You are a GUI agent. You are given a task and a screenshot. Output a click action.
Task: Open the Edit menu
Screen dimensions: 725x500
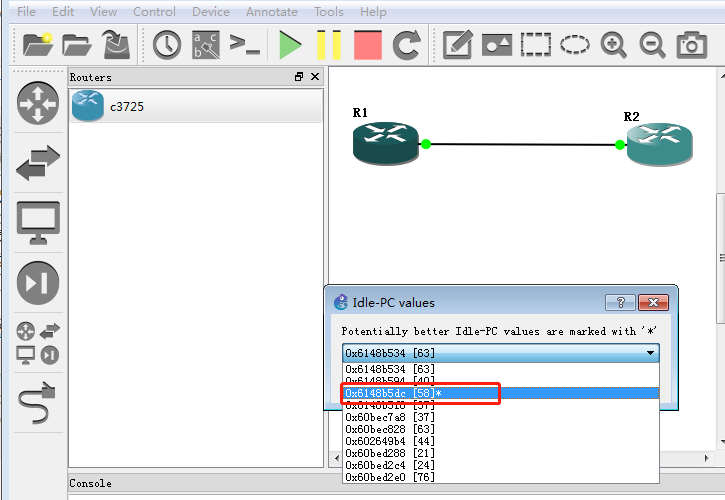click(63, 12)
